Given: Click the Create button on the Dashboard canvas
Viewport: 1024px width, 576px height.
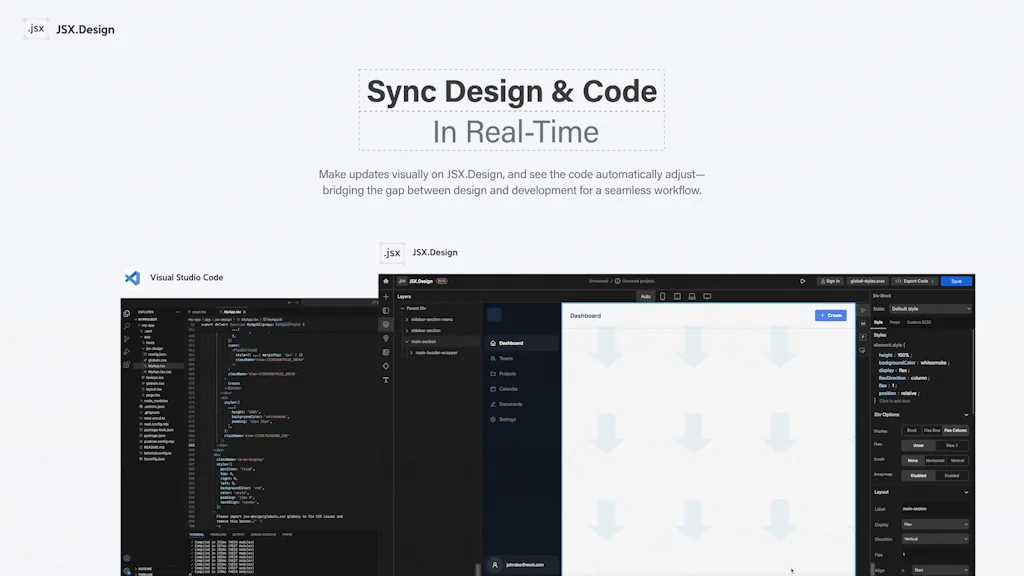Looking at the screenshot, I should click(831, 315).
